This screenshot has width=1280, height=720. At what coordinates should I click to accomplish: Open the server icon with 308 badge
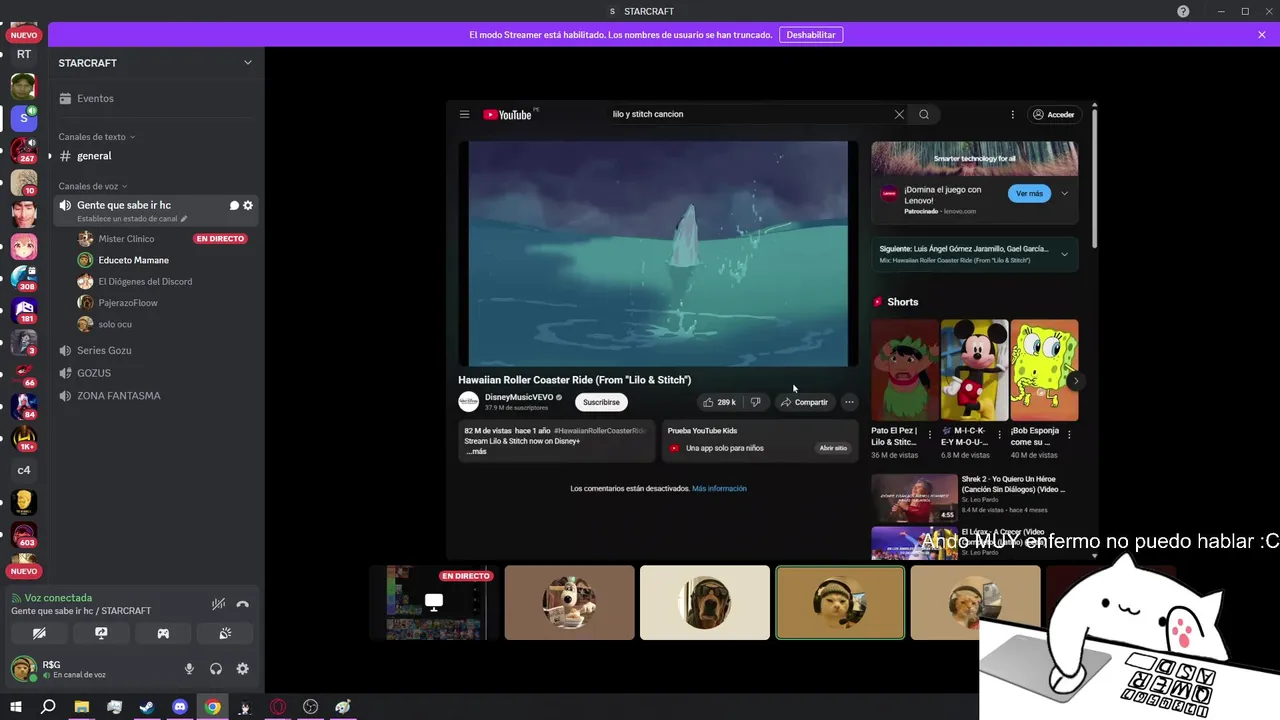point(24,278)
